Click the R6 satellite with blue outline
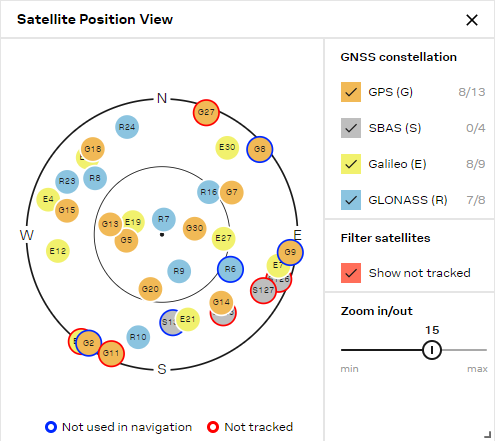 point(230,269)
